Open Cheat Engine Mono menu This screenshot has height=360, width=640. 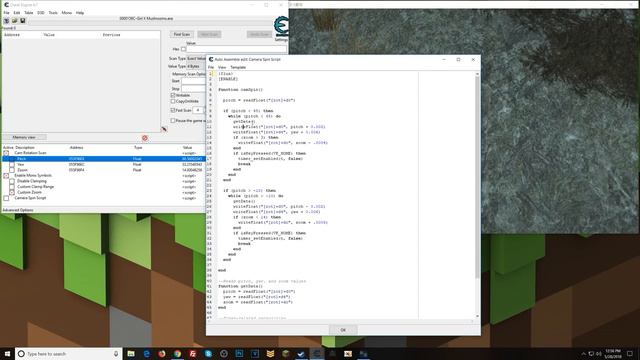pyautogui.click(x=67, y=13)
